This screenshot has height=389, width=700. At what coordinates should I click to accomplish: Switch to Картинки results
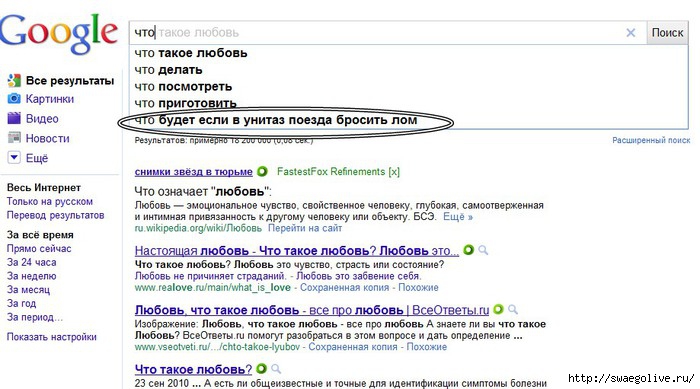[50, 99]
